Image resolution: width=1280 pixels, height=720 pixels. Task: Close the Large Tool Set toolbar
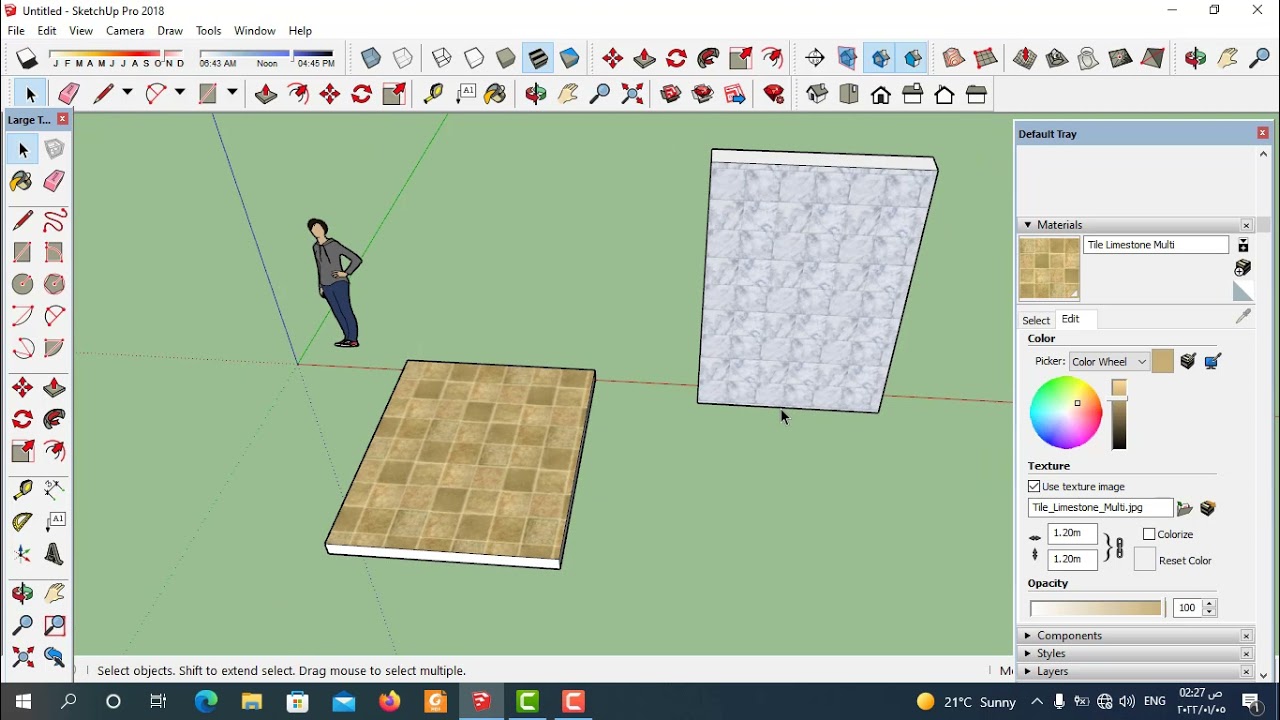[x=62, y=119]
